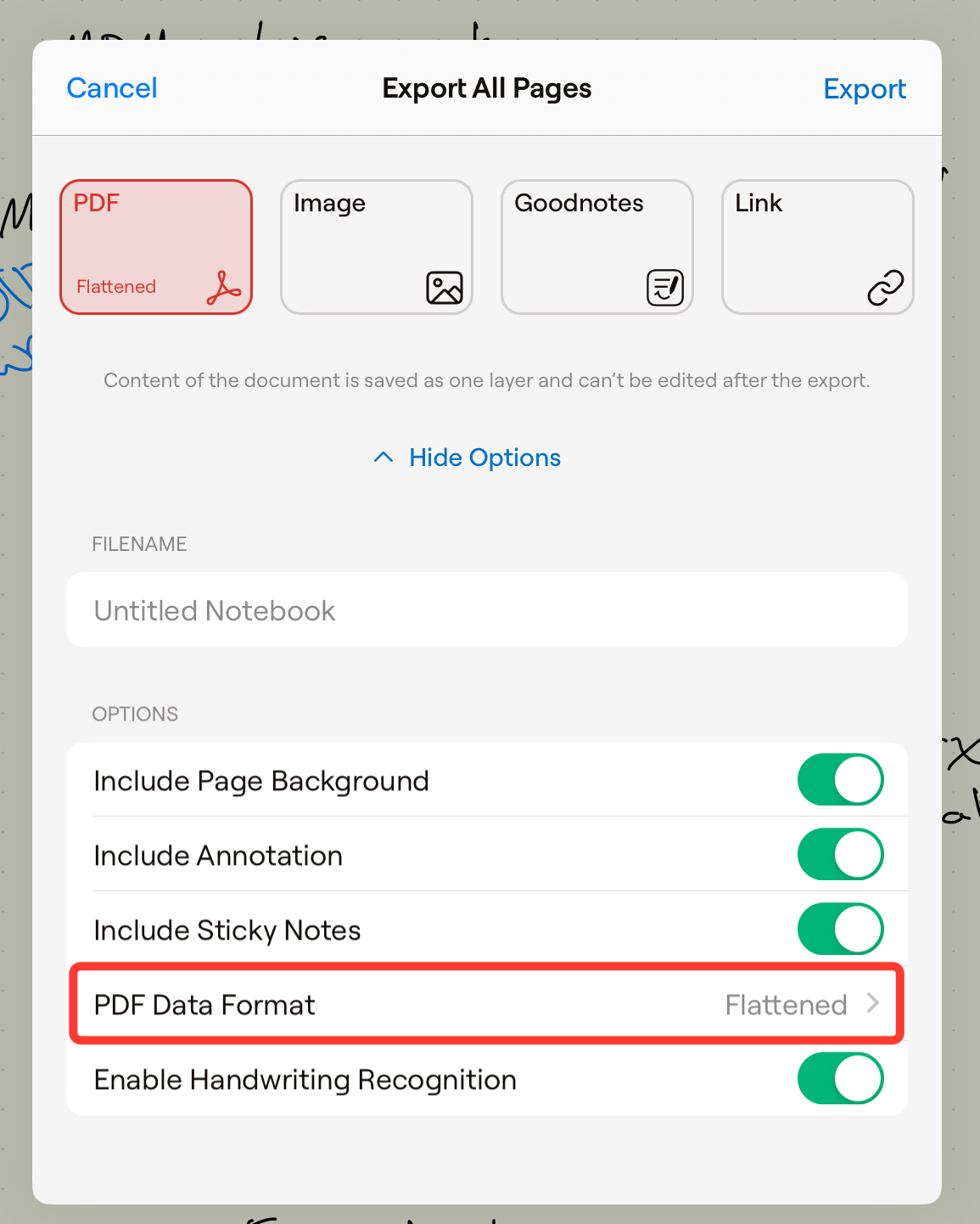Image resolution: width=980 pixels, height=1224 pixels.
Task: Pick the Link export option label
Action: coord(759,203)
